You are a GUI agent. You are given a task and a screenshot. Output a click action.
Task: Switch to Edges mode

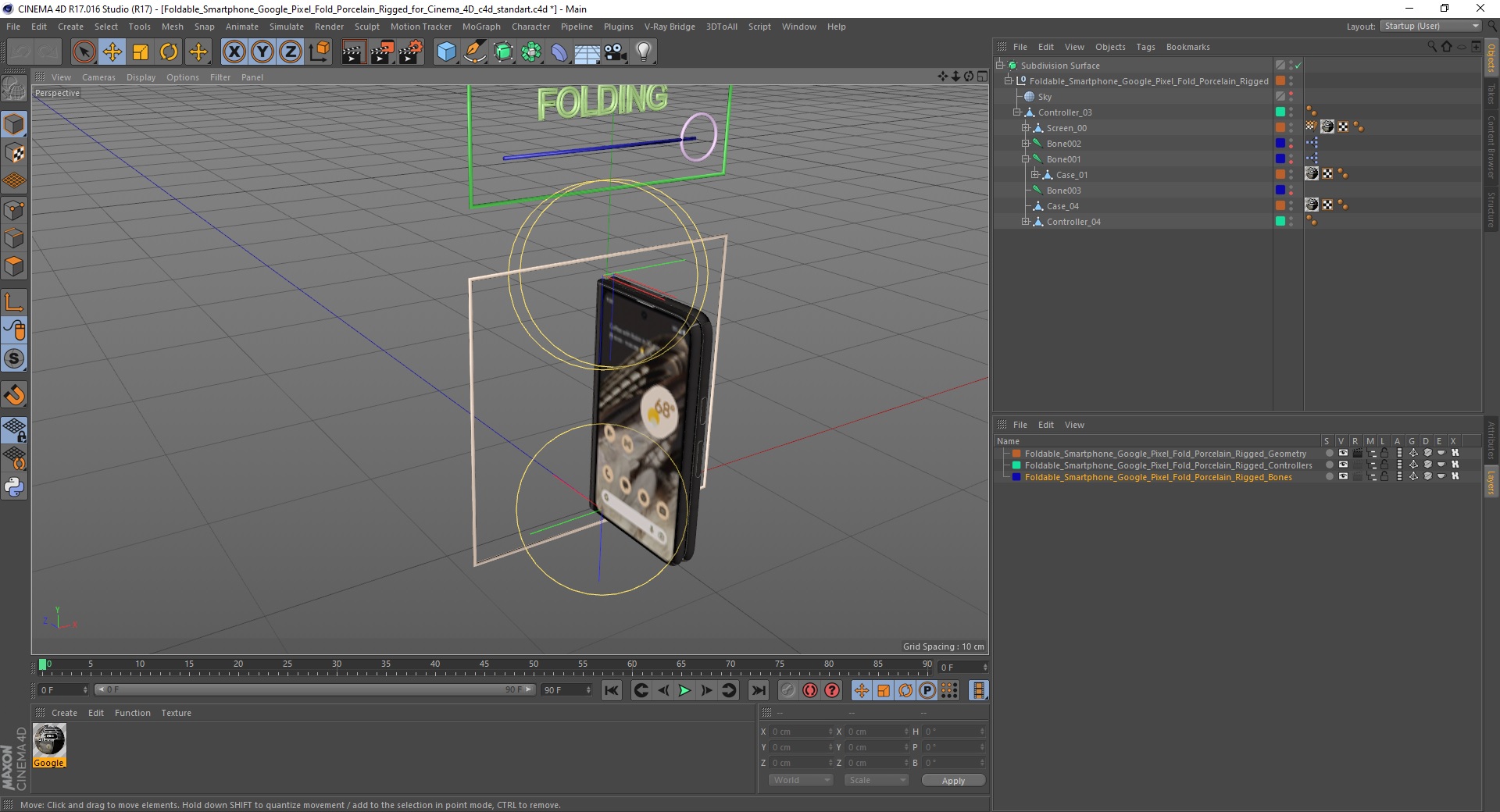[x=14, y=238]
